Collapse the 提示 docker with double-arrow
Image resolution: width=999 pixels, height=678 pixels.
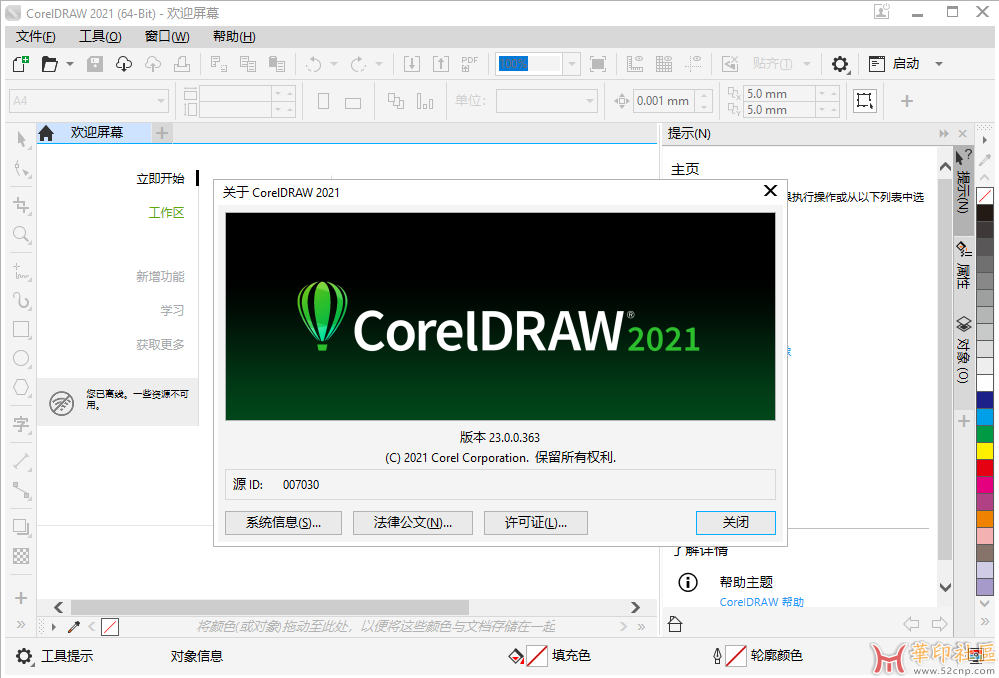[x=944, y=134]
